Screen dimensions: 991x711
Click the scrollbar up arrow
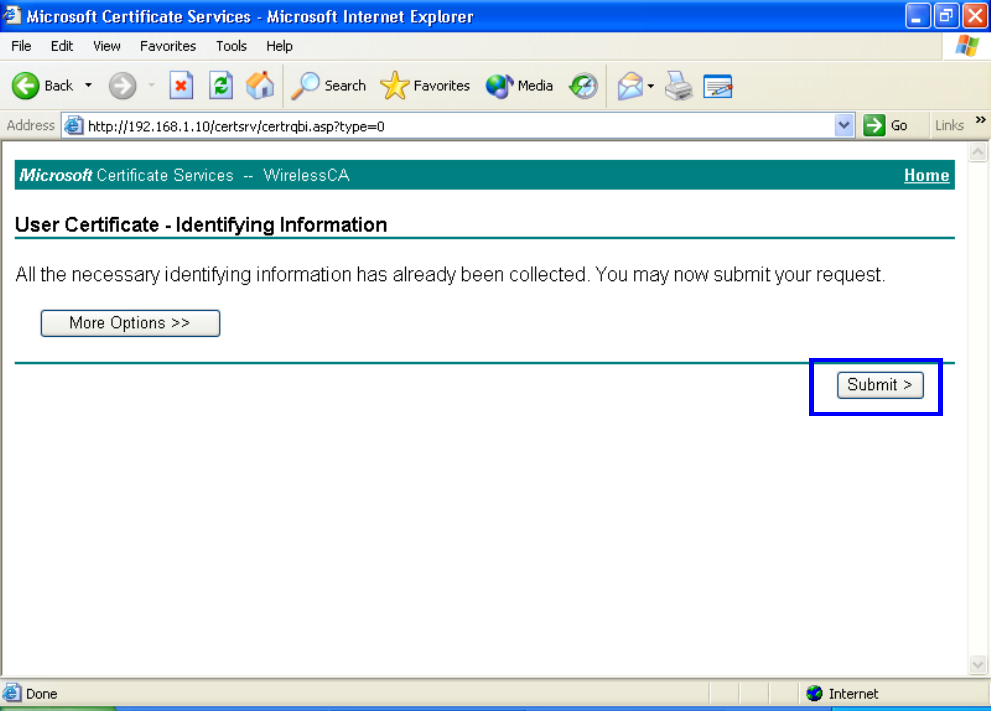(x=978, y=152)
